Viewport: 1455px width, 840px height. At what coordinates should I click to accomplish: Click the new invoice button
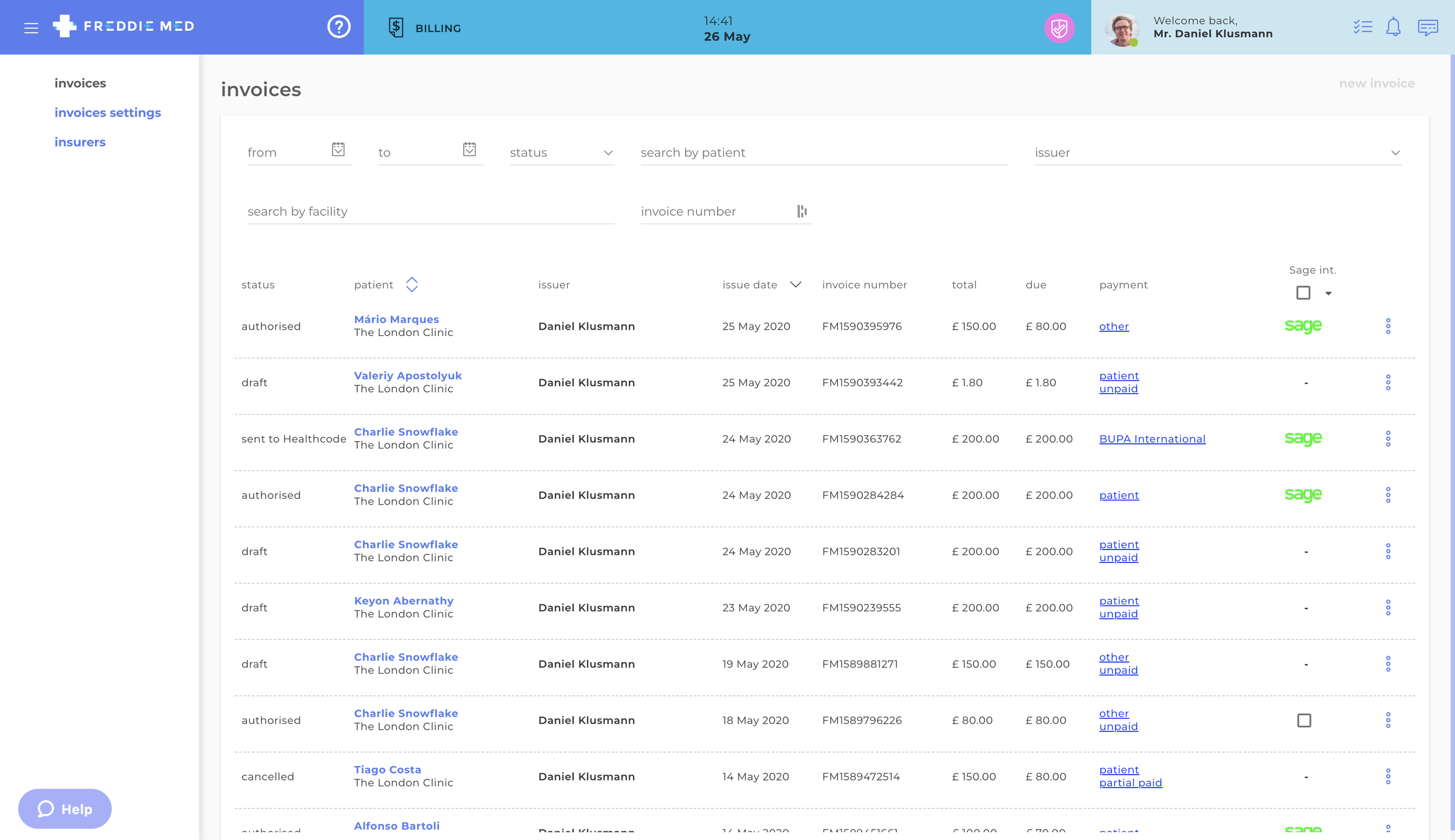pos(1376,83)
